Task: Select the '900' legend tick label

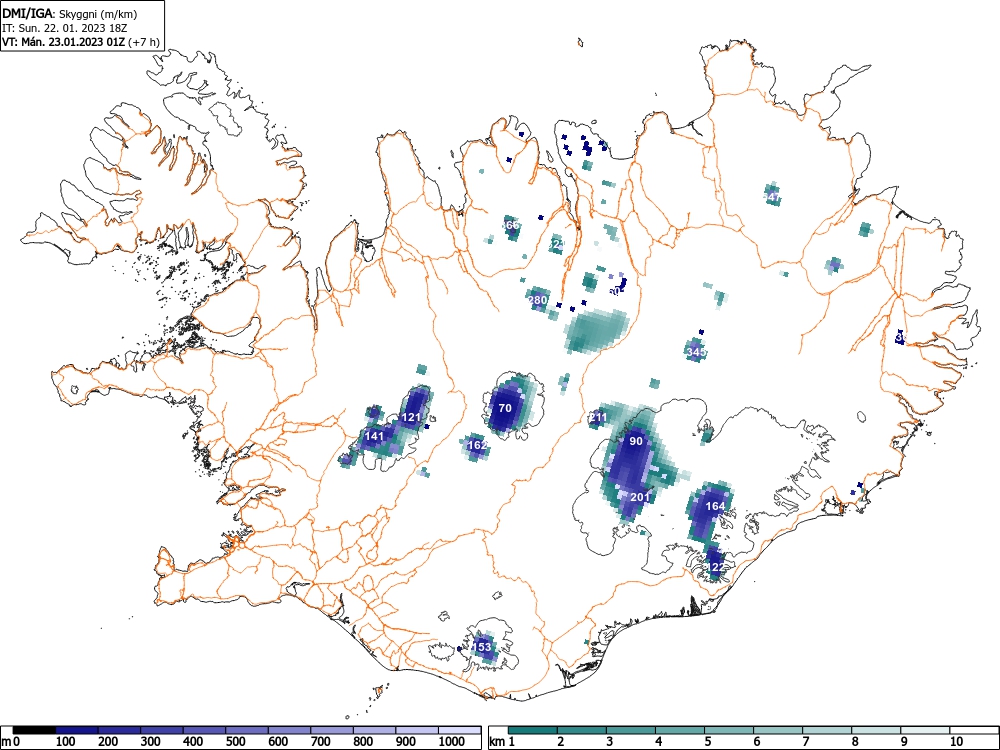Action: tap(406, 742)
